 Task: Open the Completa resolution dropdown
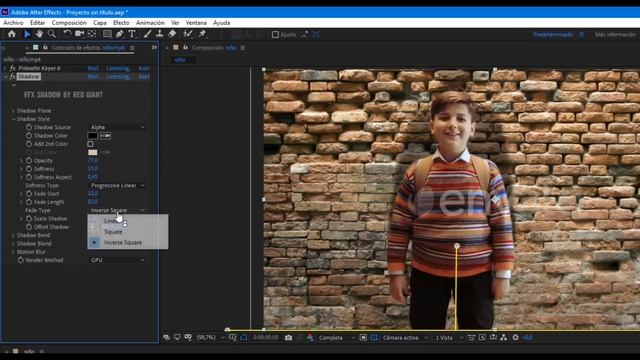[336, 338]
